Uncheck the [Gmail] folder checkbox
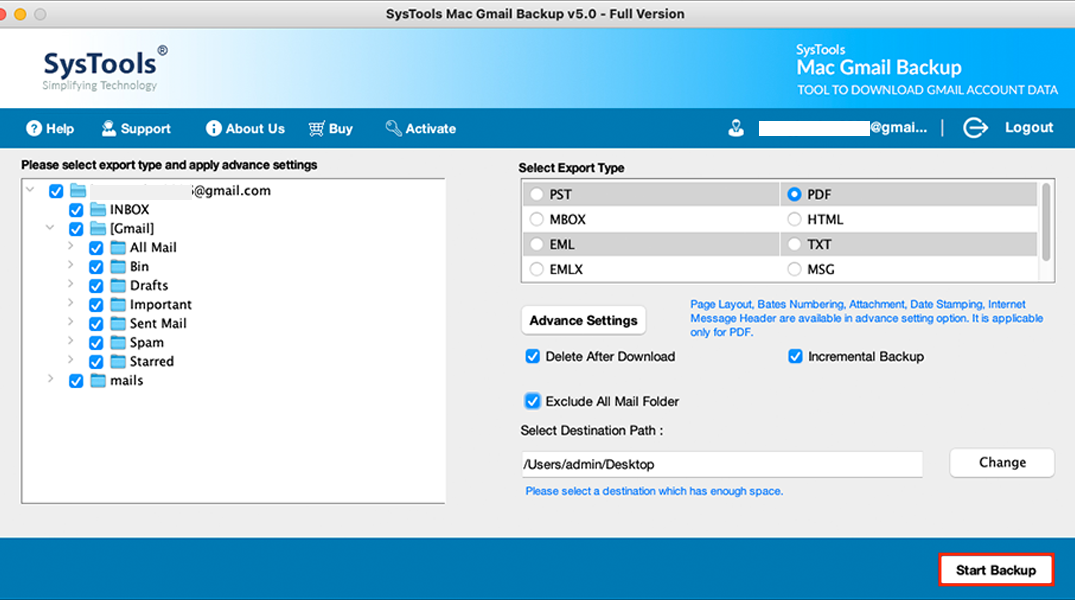The height and width of the screenshot is (600, 1075). 76,229
